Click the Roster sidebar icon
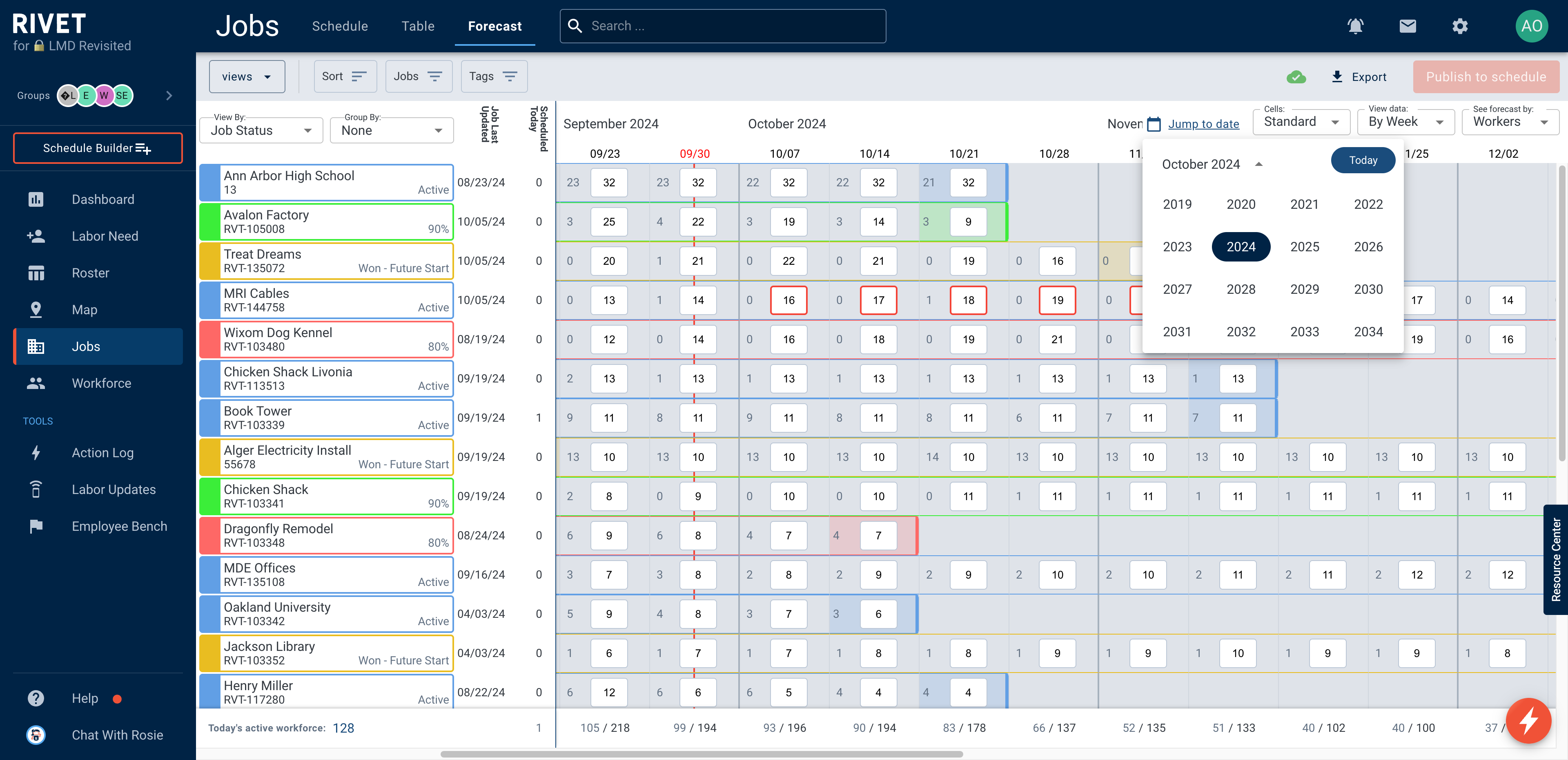Screen dimensions: 1568x760 point(36,273)
